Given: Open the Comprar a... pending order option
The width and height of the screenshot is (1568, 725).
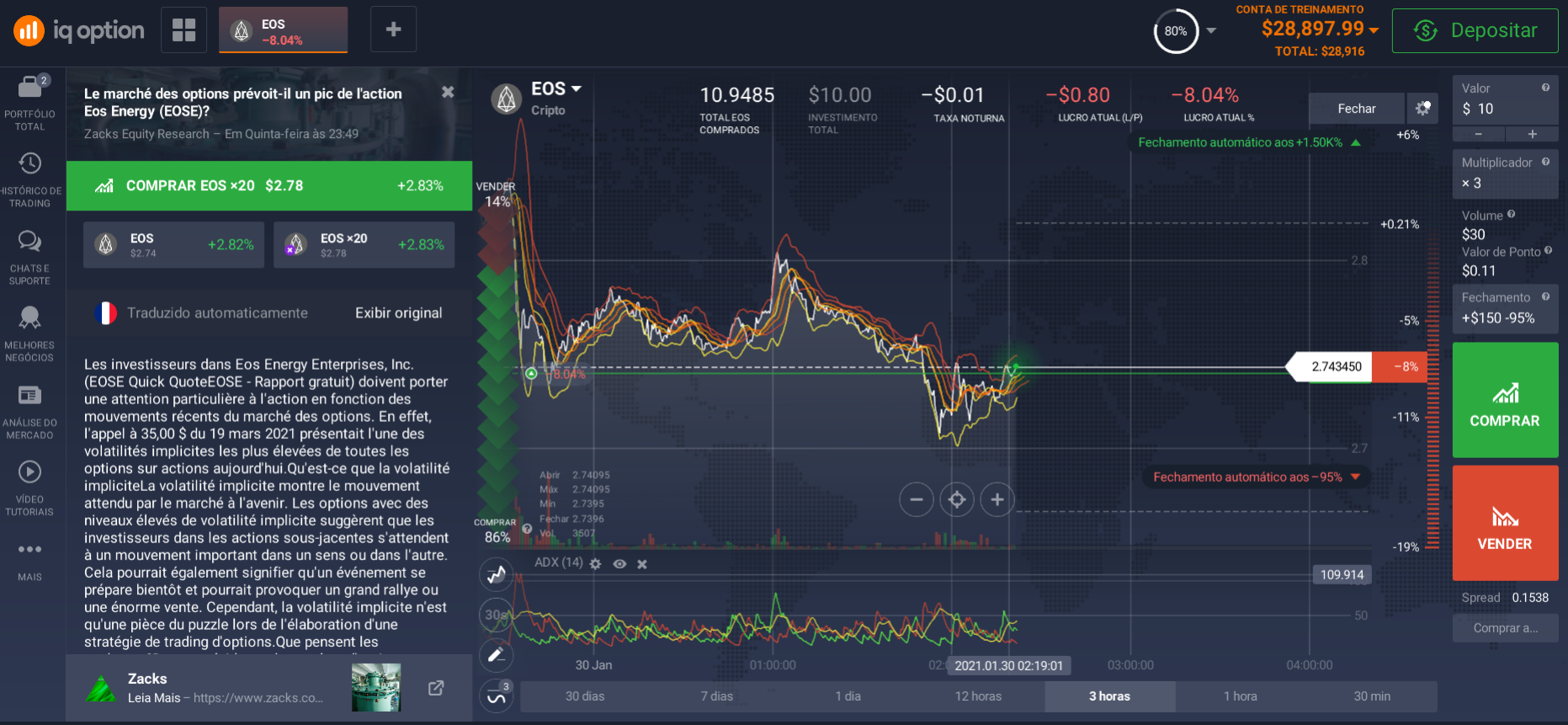Looking at the screenshot, I should pyautogui.click(x=1505, y=627).
